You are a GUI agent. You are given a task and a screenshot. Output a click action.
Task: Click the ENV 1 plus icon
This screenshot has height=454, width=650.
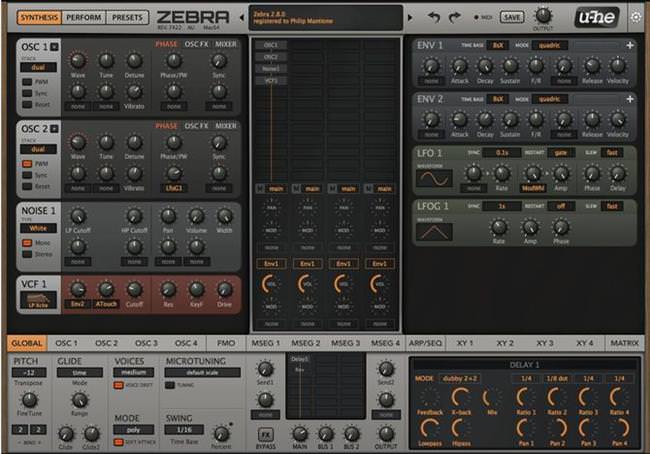[x=630, y=45]
